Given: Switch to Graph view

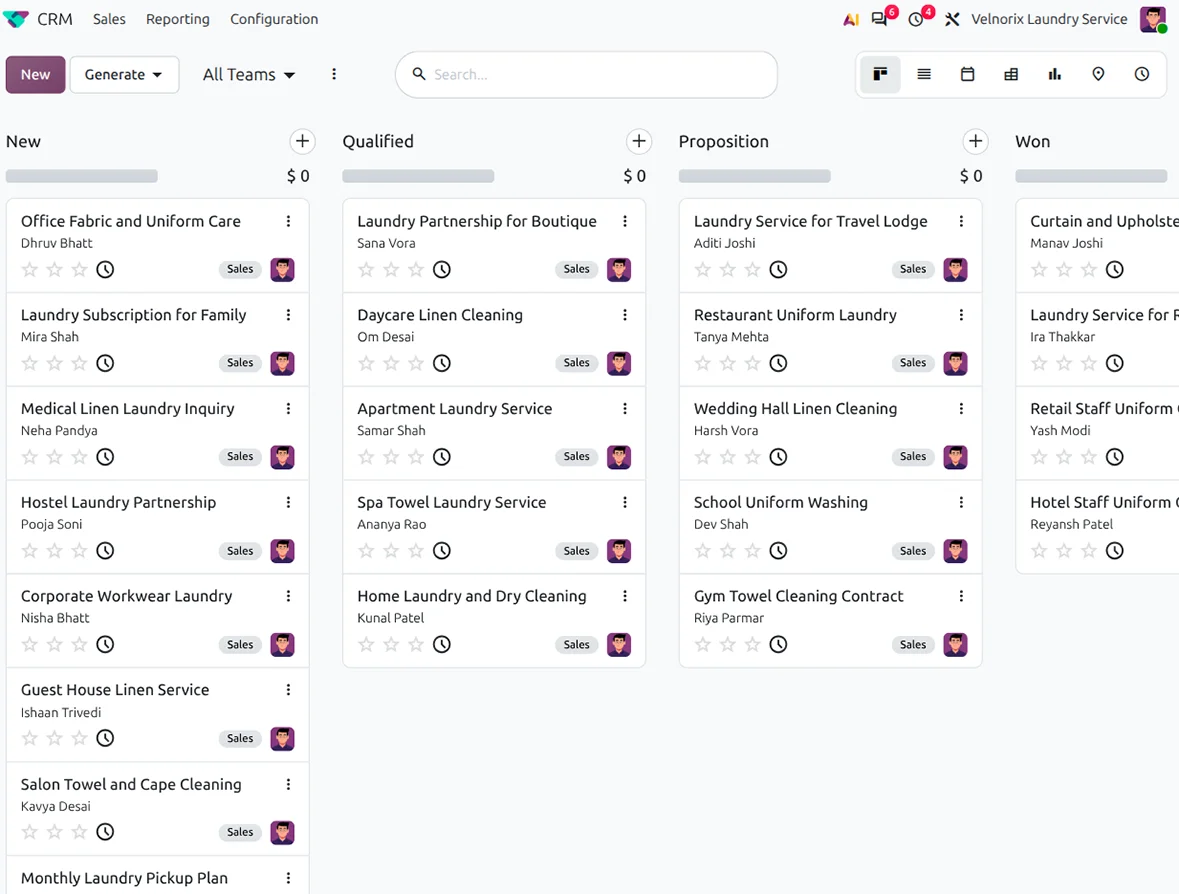Looking at the screenshot, I should (x=1055, y=74).
